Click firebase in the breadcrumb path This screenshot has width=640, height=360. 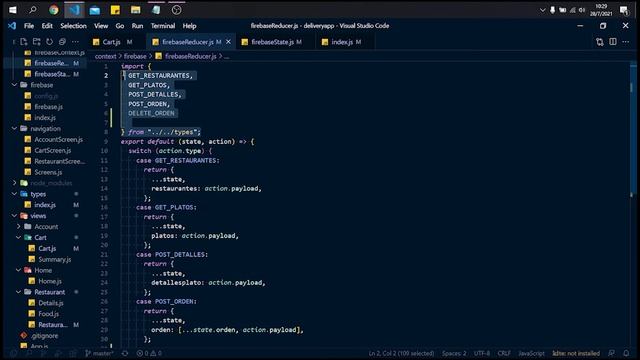135,56
